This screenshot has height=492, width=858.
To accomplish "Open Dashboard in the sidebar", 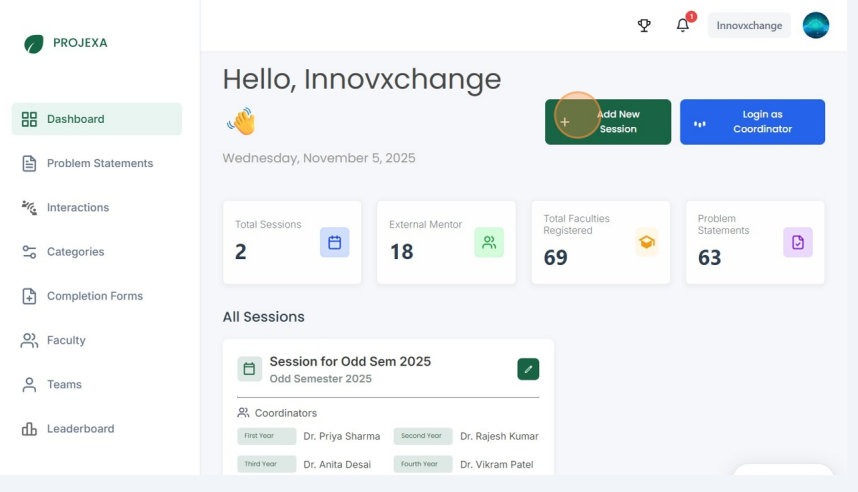I will (97, 119).
